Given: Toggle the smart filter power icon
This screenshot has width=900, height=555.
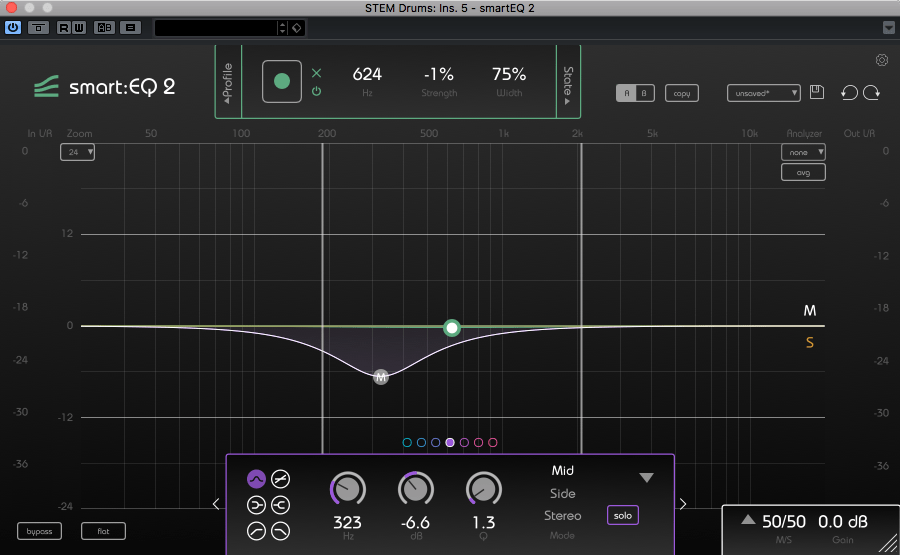Looking at the screenshot, I should tap(316, 91).
